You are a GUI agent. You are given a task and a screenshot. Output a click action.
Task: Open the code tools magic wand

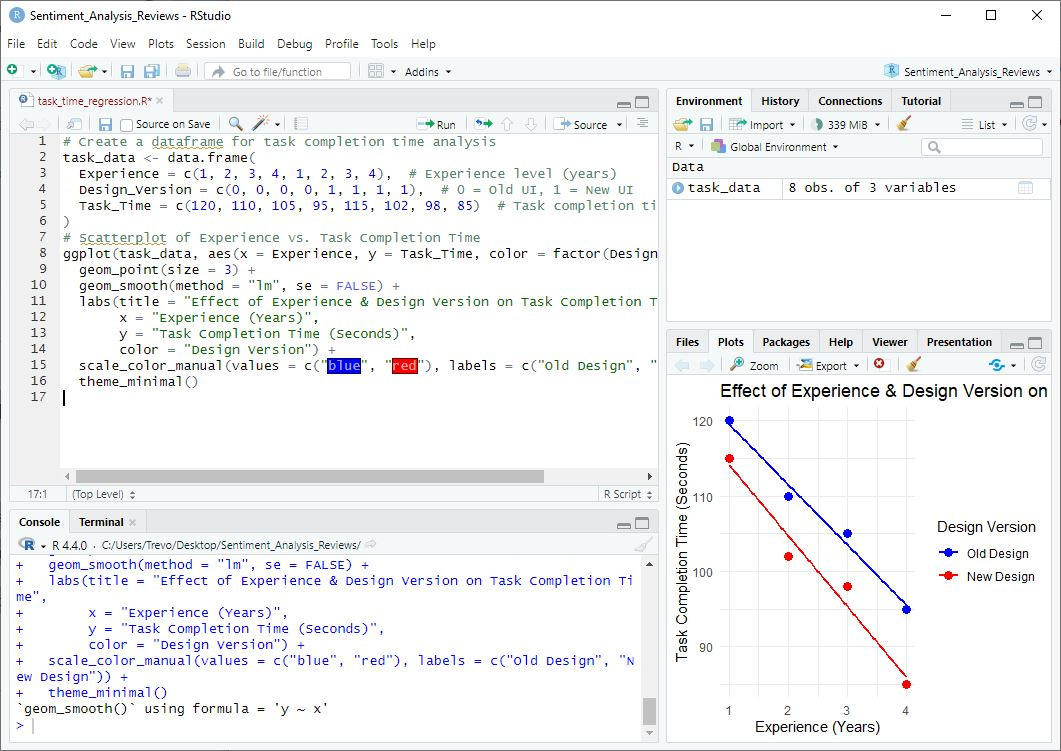pyautogui.click(x=261, y=124)
